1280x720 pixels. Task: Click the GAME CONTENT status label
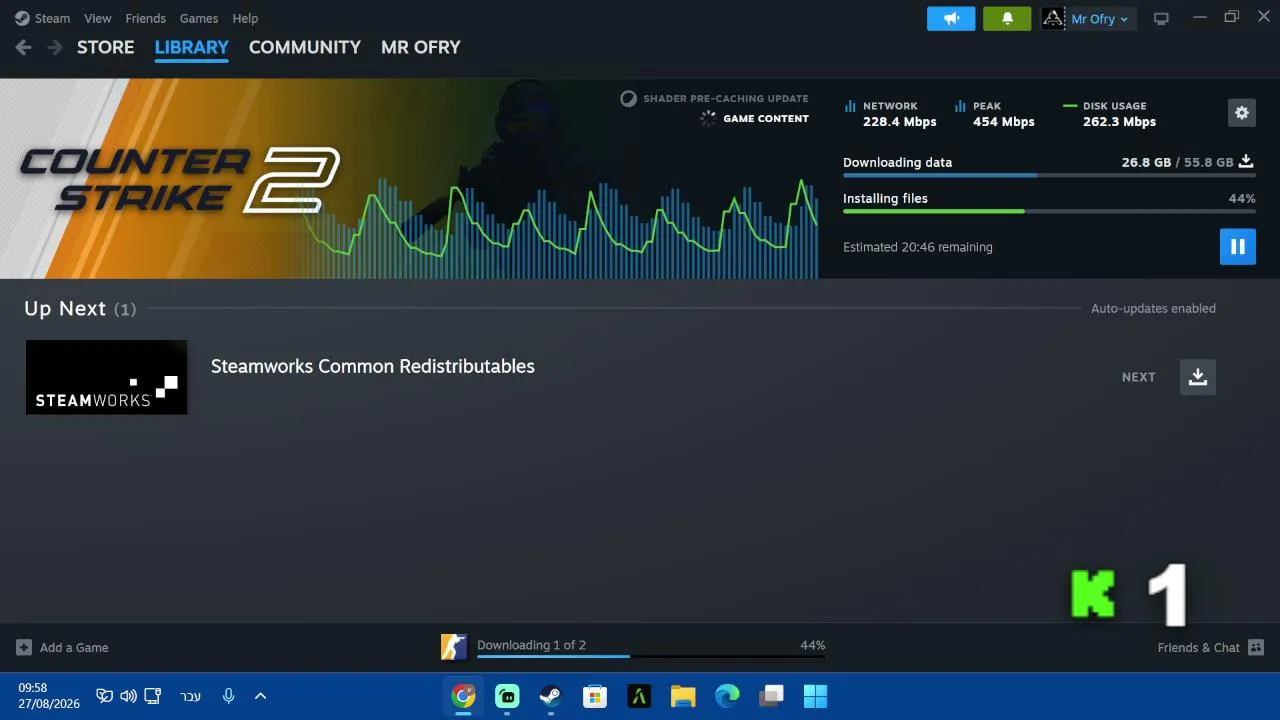(766, 118)
